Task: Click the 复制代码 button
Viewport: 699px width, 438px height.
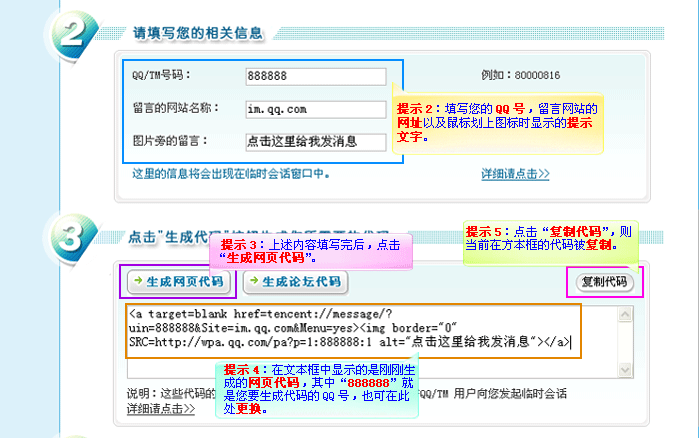Action: click(x=606, y=282)
